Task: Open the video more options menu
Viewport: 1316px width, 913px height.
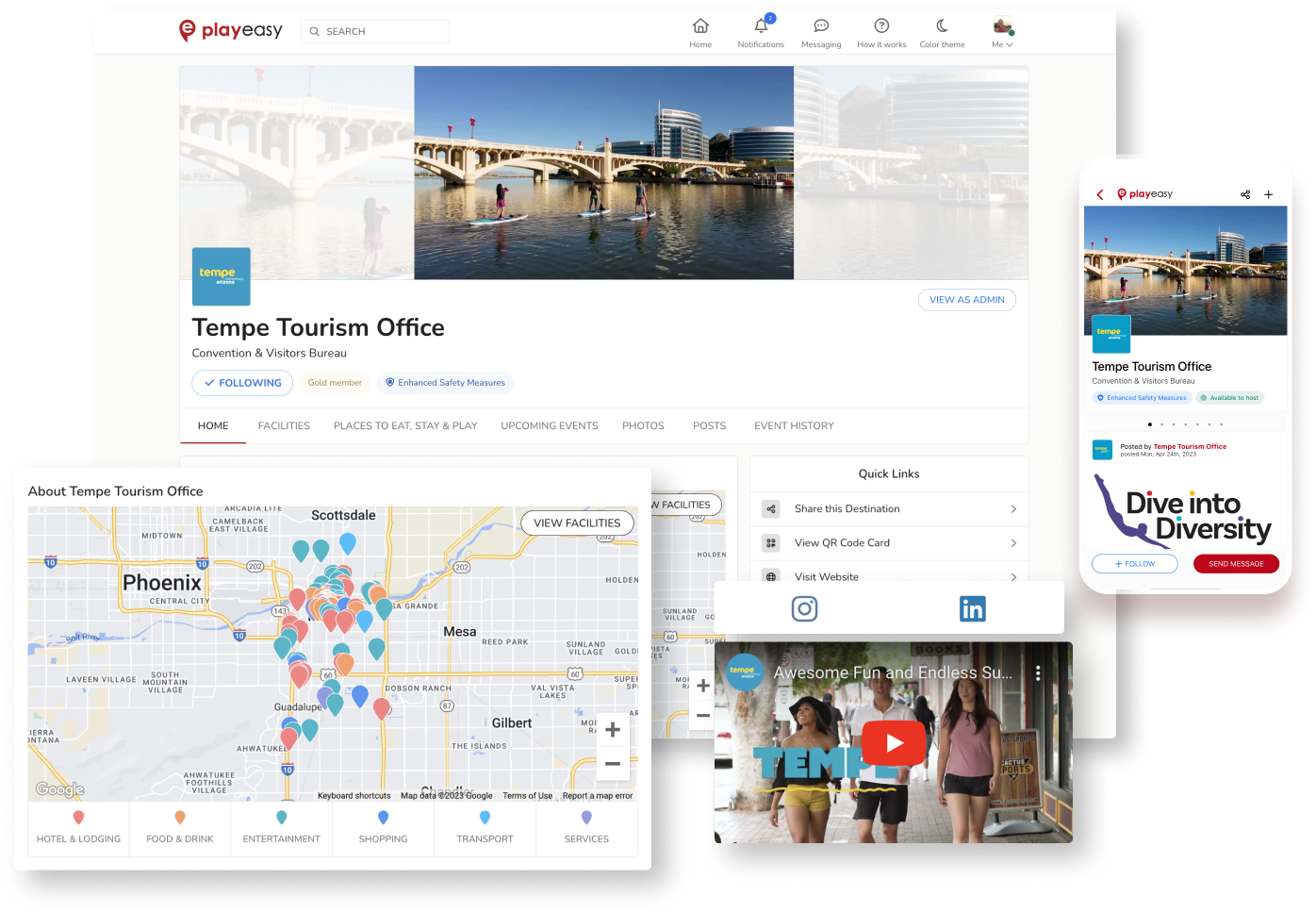Action: pos(1038,673)
